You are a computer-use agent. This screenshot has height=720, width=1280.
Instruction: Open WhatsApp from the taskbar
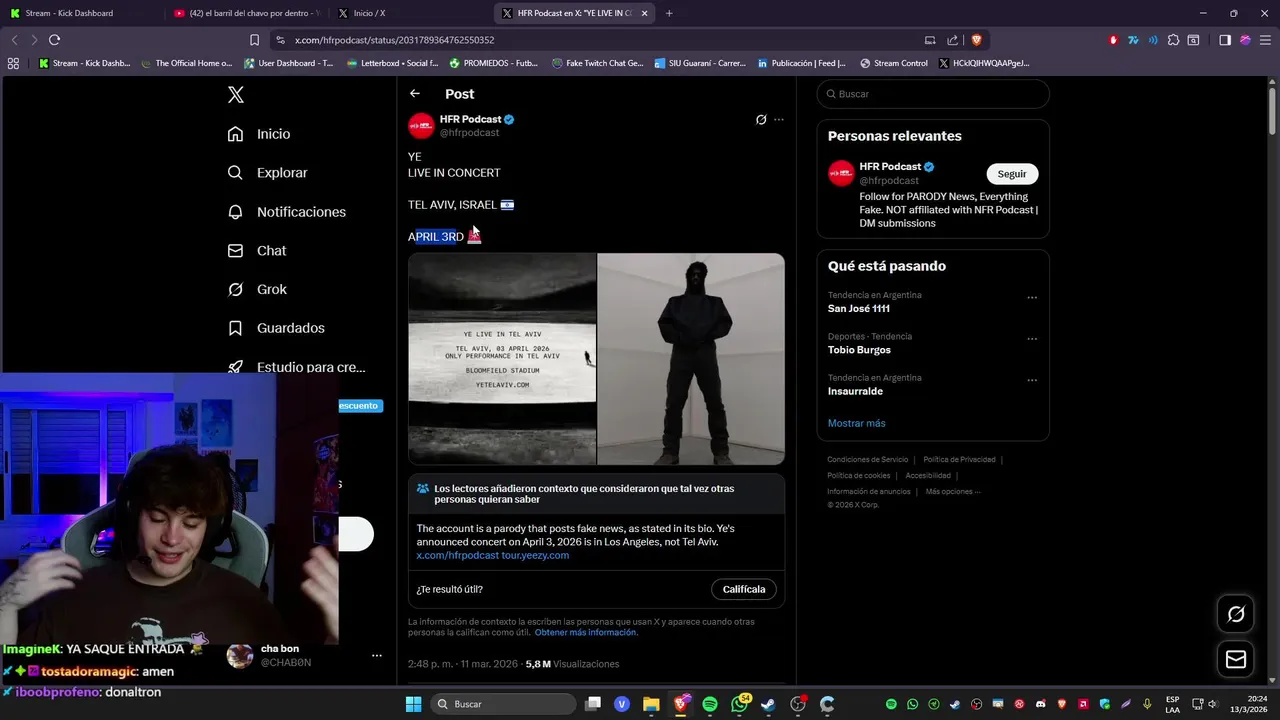click(x=740, y=704)
